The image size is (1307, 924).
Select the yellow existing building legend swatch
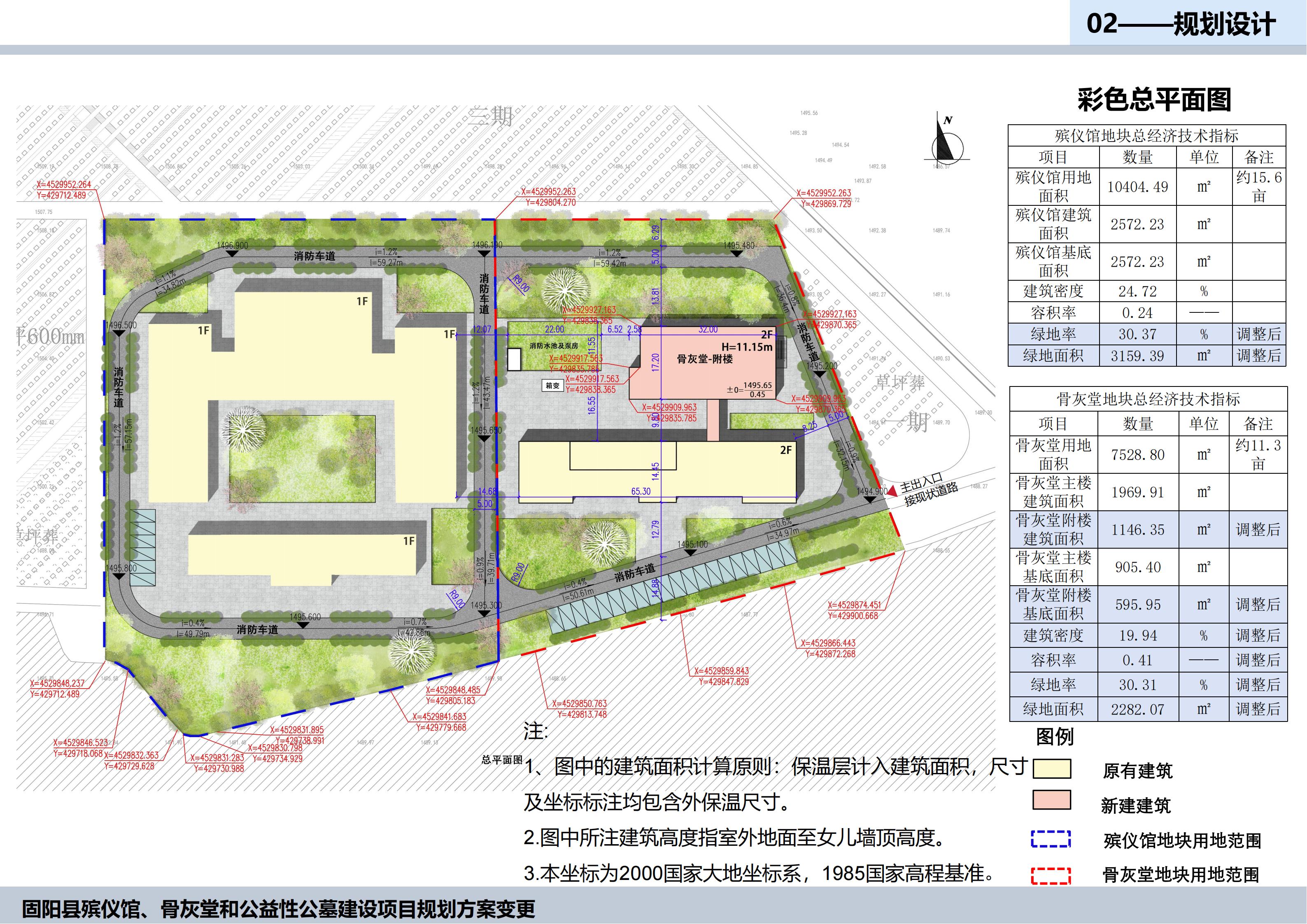pos(1051,768)
